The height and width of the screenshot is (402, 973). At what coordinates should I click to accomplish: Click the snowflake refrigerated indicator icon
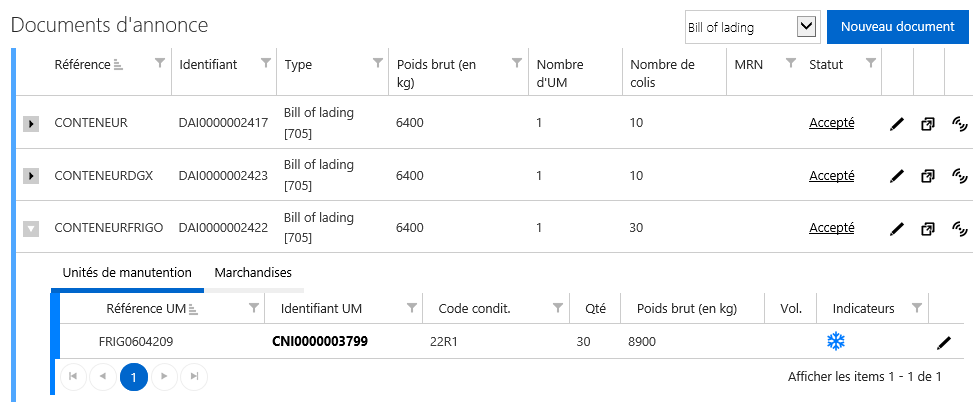[836, 341]
